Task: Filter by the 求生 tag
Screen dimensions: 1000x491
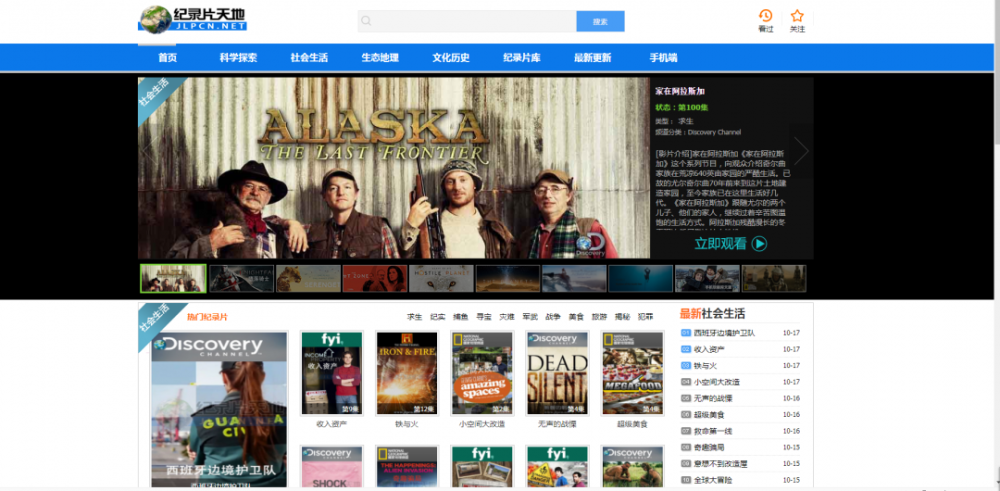Action: 415,317
